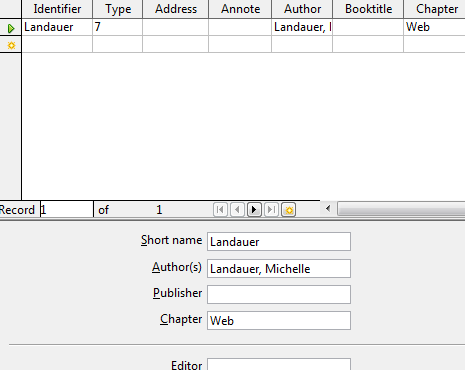
Task: Focus the Chapter input field 'Web'
Action: 279,320
